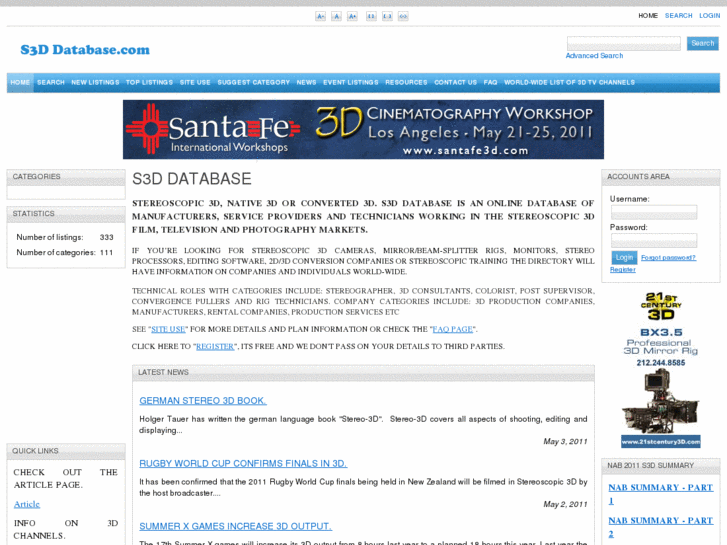Select SEARCH in the blue navigation bar
Screen dimensions: 727x545
point(51,83)
